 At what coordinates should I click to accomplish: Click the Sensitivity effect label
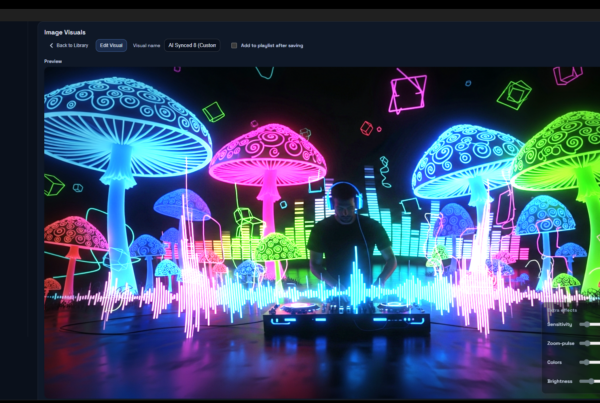tap(559, 325)
